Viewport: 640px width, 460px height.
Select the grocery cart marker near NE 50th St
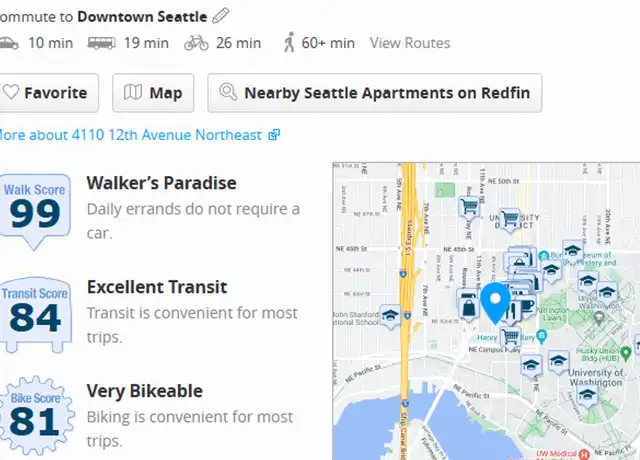(x=469, y=207)
